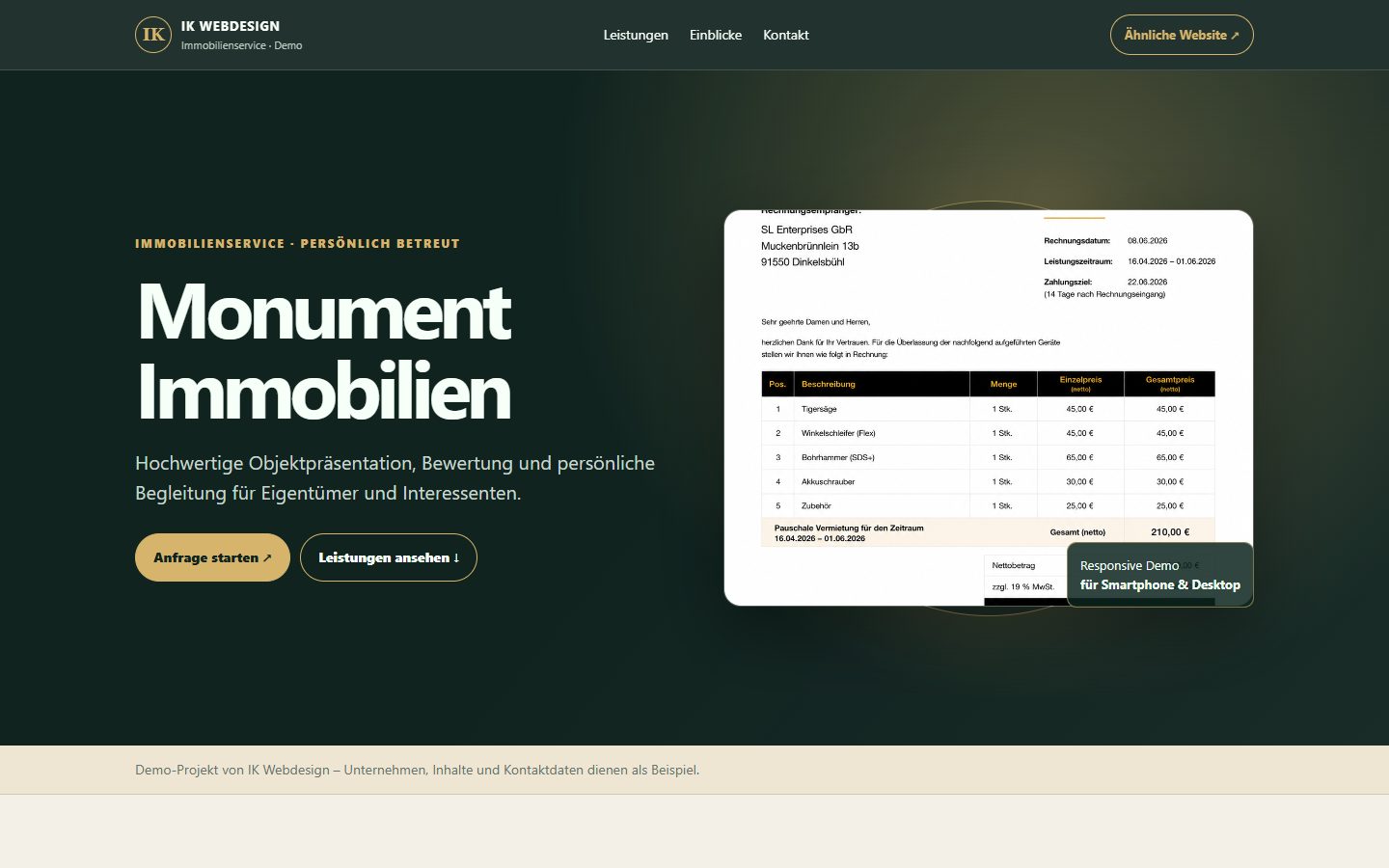Screen dimensions: 1389x868
Task: Click the zzgl. 19 % MwSt. line
Action: click(1023, 586)
